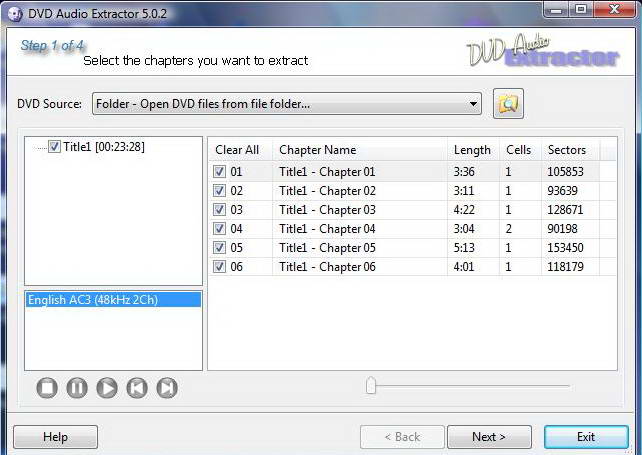Click the DVD Audio Extractor logo
Image resolution: width=642 pixels, height=455 pixels.
click(543, 51)
